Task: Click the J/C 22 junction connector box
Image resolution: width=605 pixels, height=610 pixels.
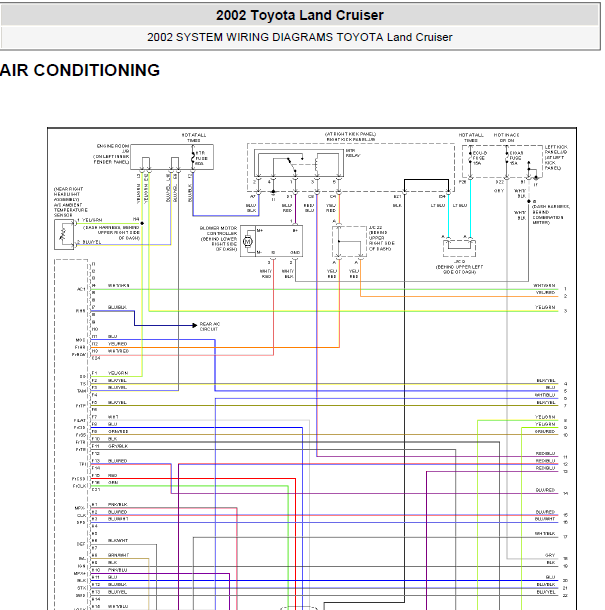Action: coord(349,241)
